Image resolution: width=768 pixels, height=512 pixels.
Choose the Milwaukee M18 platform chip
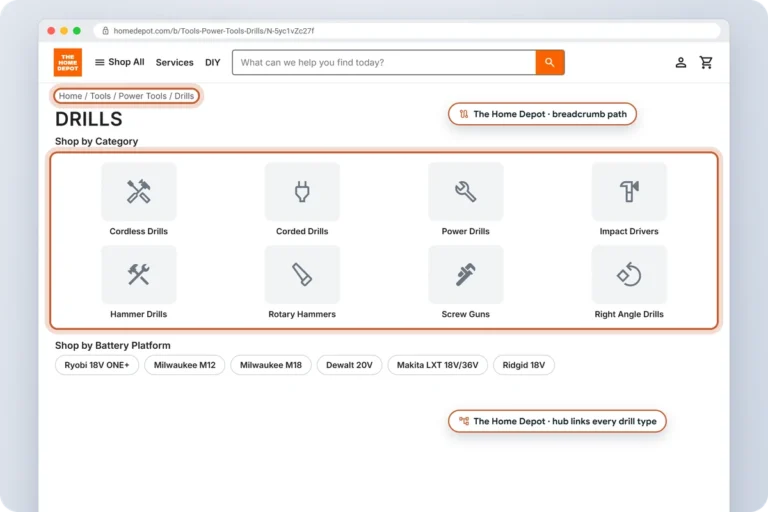point(271,365)
